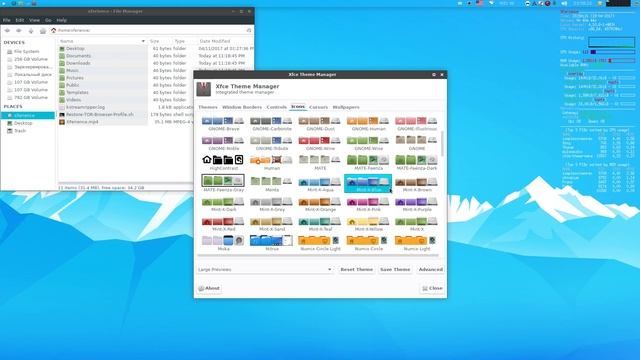This screenshot has width=640, height=360.
Task: Click the theme list vertical scrollbar
Action: [x=442, y=143]
